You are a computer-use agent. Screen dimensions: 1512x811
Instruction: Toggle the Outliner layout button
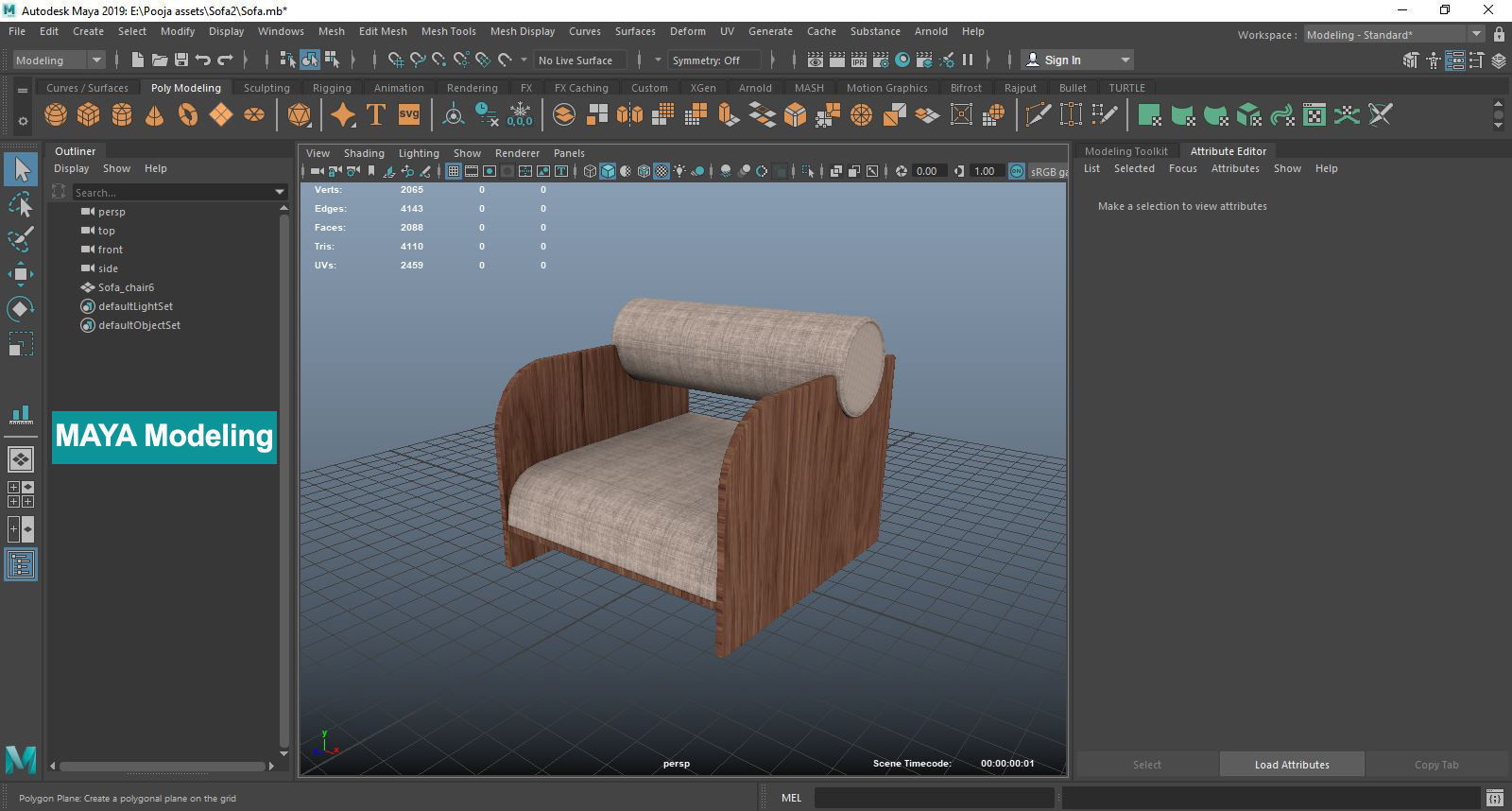pyautogui.click(x=21, y=564)
